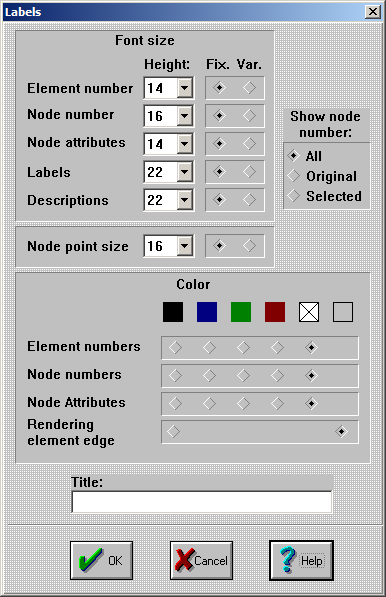Pick the green color swatch
The image size is (386, 597).
click(x=241, y=312)
